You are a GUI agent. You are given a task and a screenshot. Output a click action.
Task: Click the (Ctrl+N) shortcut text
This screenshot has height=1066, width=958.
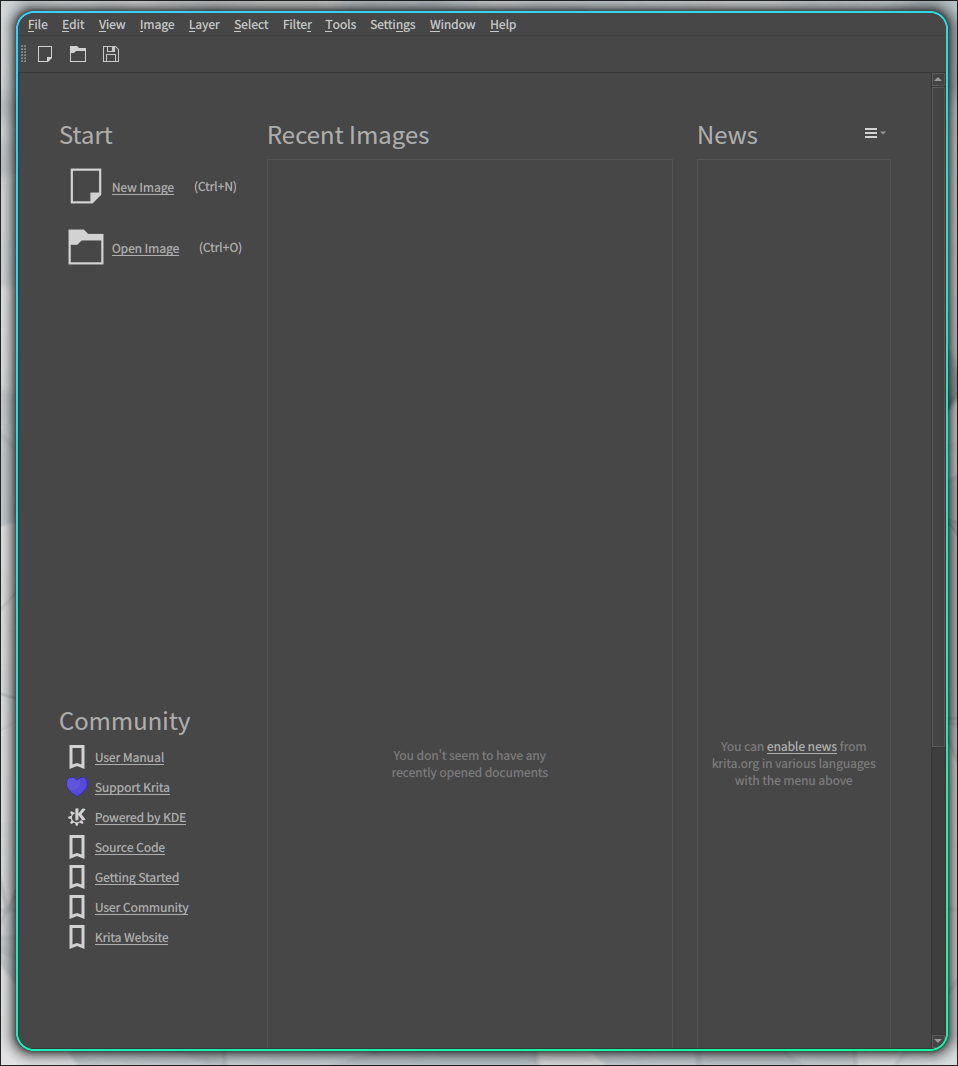(x=215, y=186)
